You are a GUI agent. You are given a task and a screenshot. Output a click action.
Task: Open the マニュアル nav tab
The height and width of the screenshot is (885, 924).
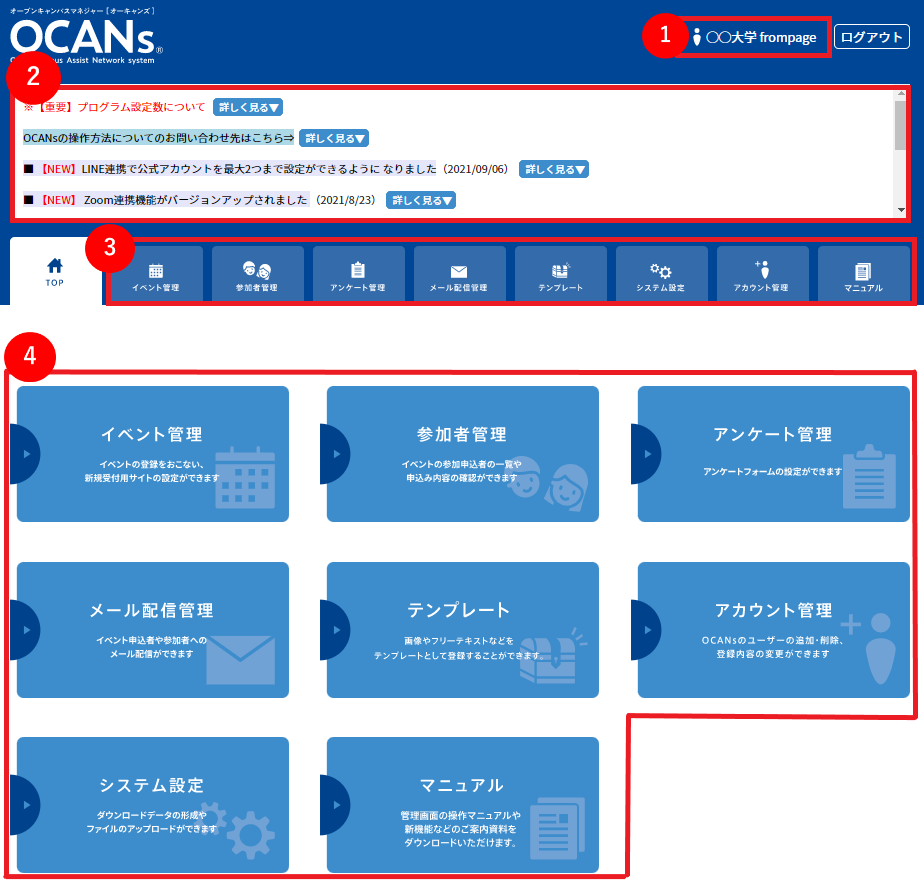point(863,275)
